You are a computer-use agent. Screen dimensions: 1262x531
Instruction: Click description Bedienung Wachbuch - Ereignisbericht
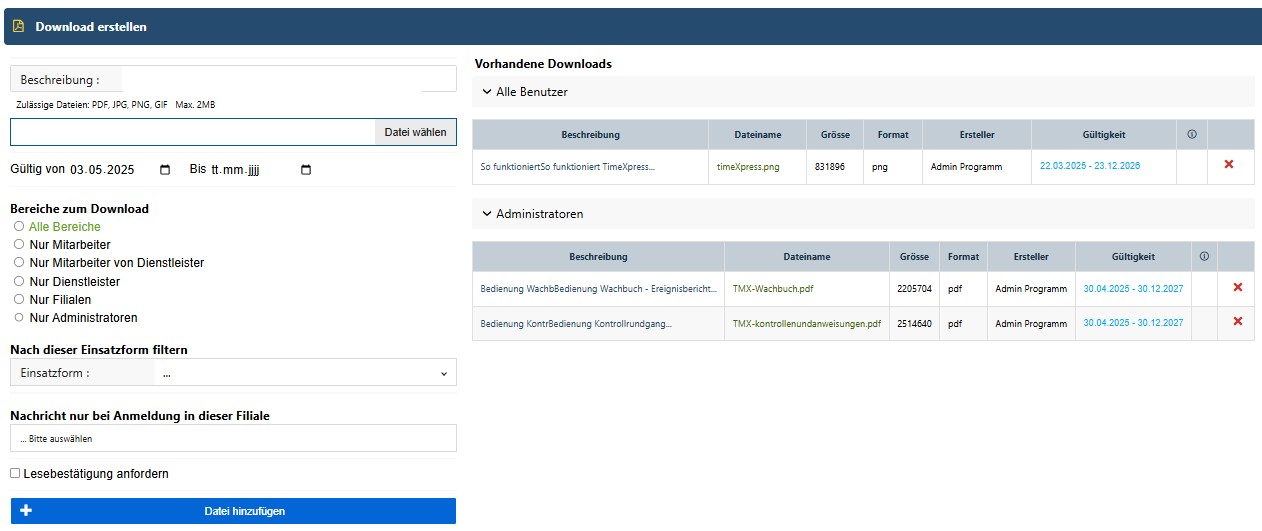[599, 288]
